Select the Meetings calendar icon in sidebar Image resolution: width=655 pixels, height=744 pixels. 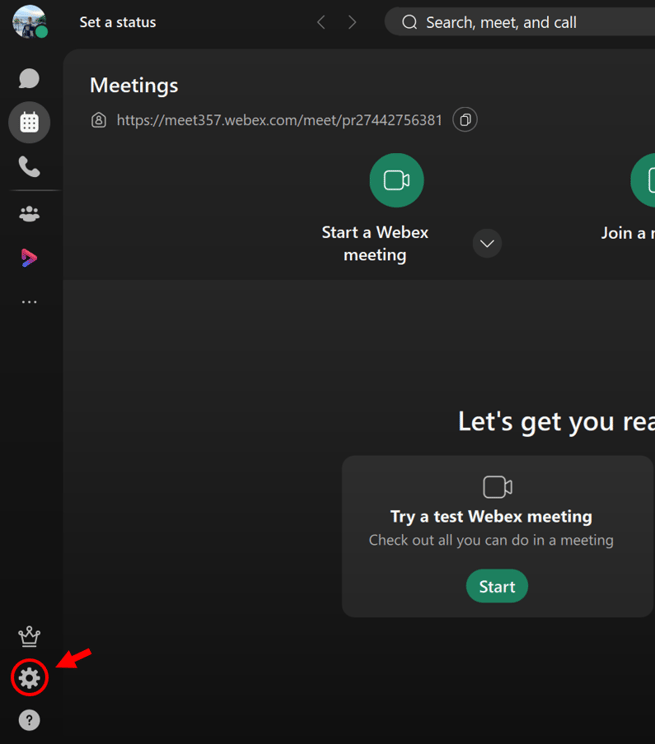tap(29, 123)
